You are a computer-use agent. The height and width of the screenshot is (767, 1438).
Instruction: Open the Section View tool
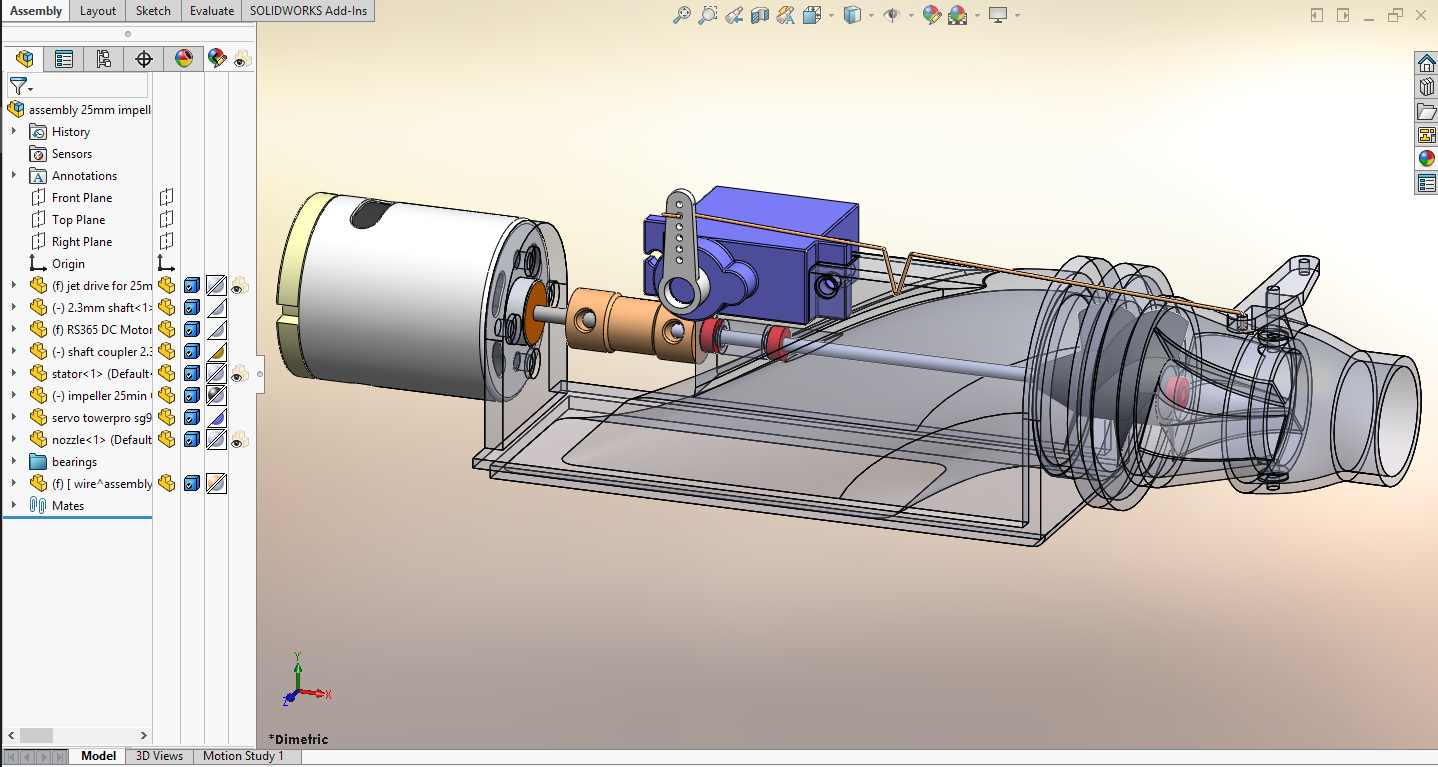point(760,15)
